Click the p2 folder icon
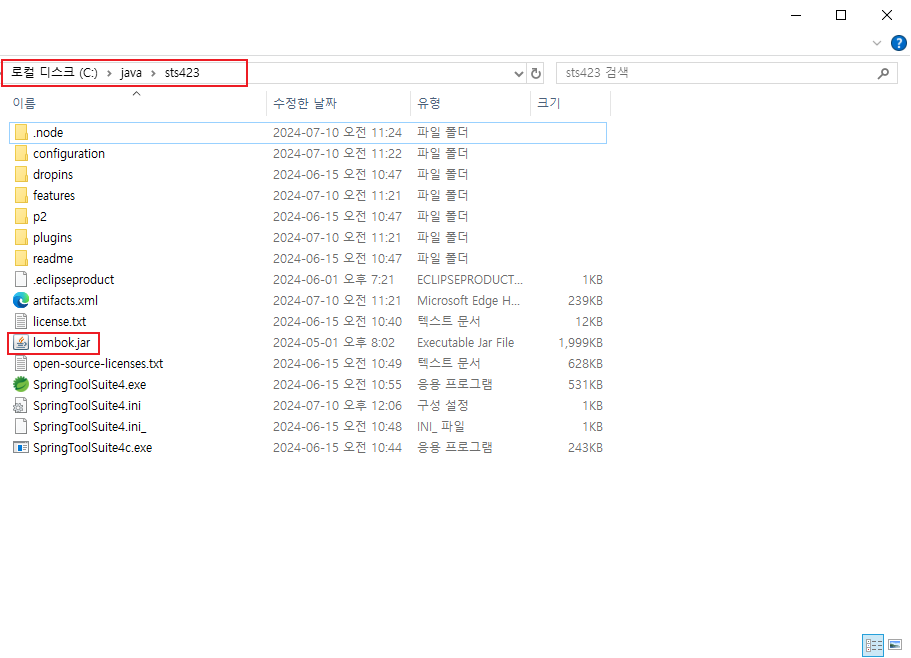The width and height of the screenshot is (911, 658). pyautogui.click(x=21, y=217)
